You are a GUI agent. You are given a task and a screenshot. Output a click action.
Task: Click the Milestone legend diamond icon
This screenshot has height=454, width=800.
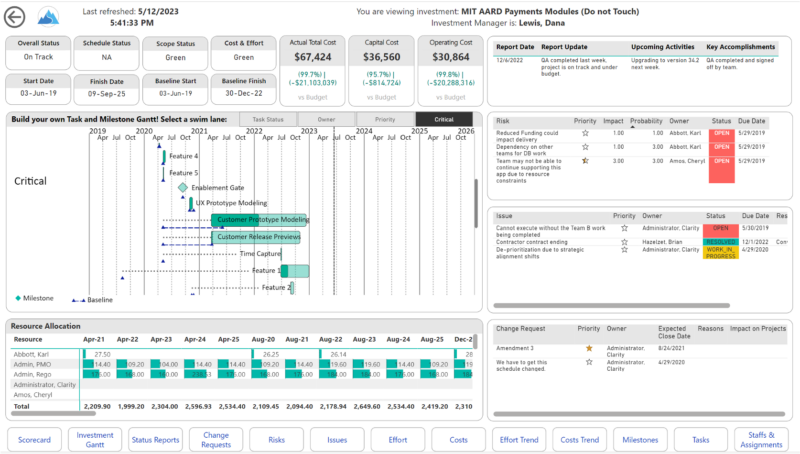point(18,298)
